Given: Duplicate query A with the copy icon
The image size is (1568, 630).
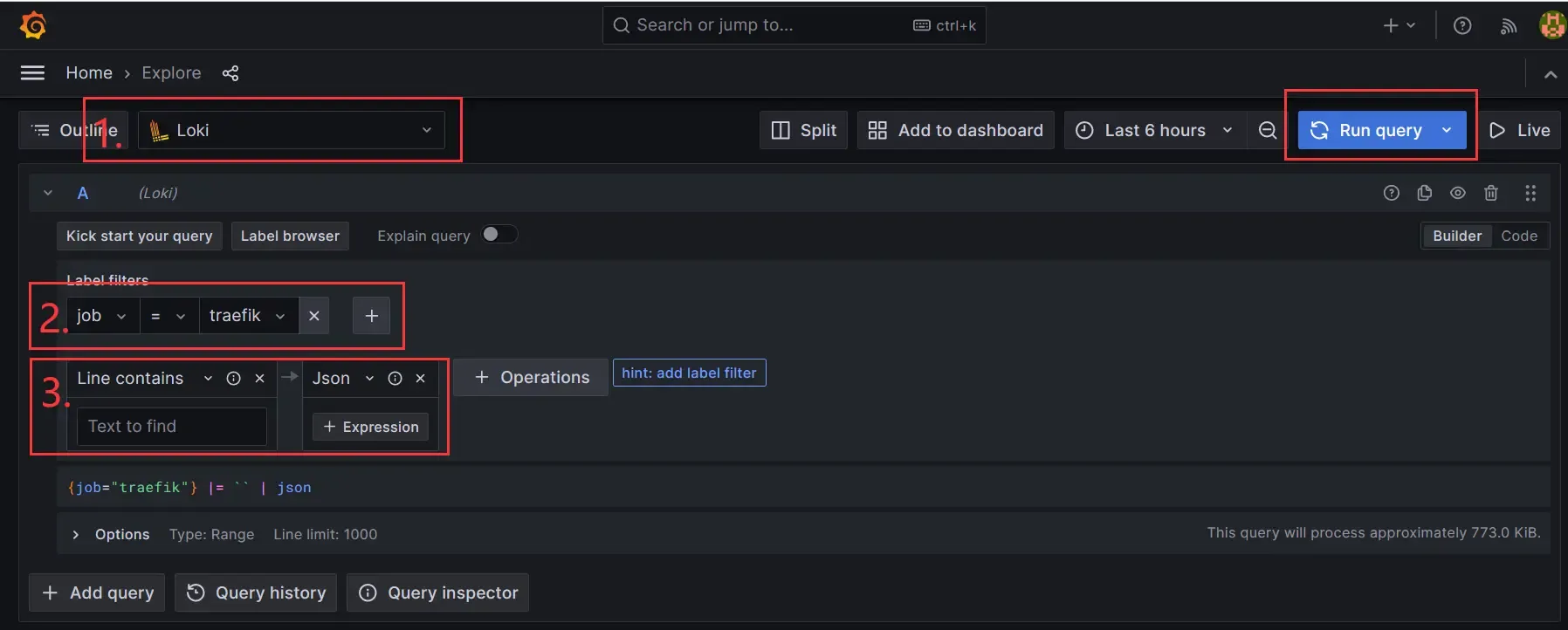Looking at the screenshot, I should [1425, 193].
